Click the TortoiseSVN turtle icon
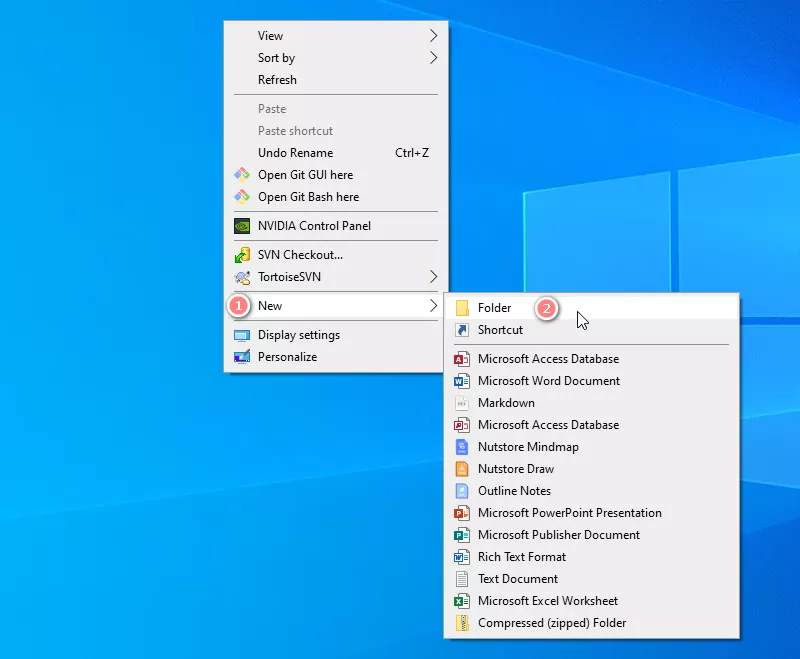 [x=242, y=277]
